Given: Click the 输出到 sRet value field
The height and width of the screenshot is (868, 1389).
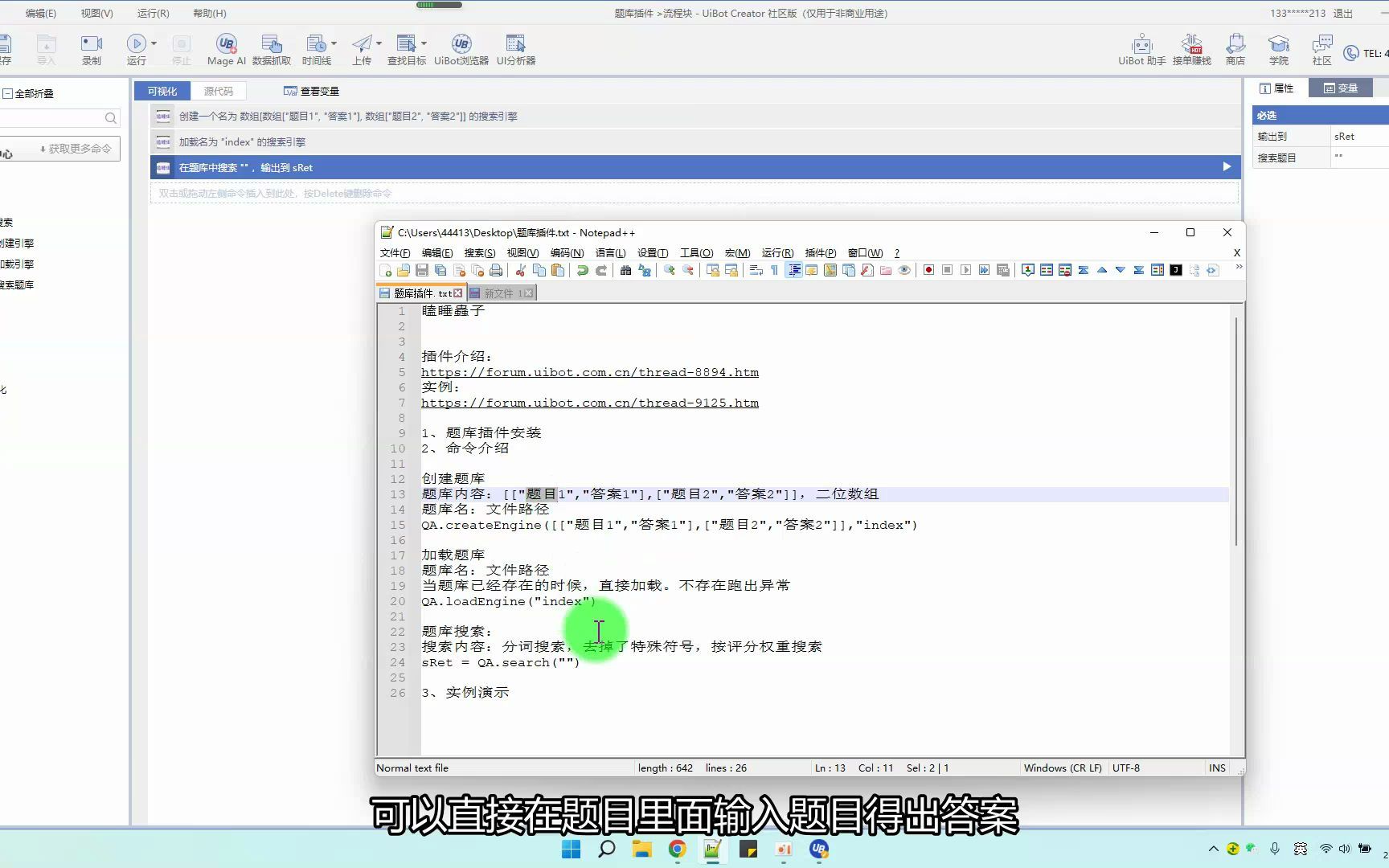Looking at the screenshot, I should point(1359,137).
